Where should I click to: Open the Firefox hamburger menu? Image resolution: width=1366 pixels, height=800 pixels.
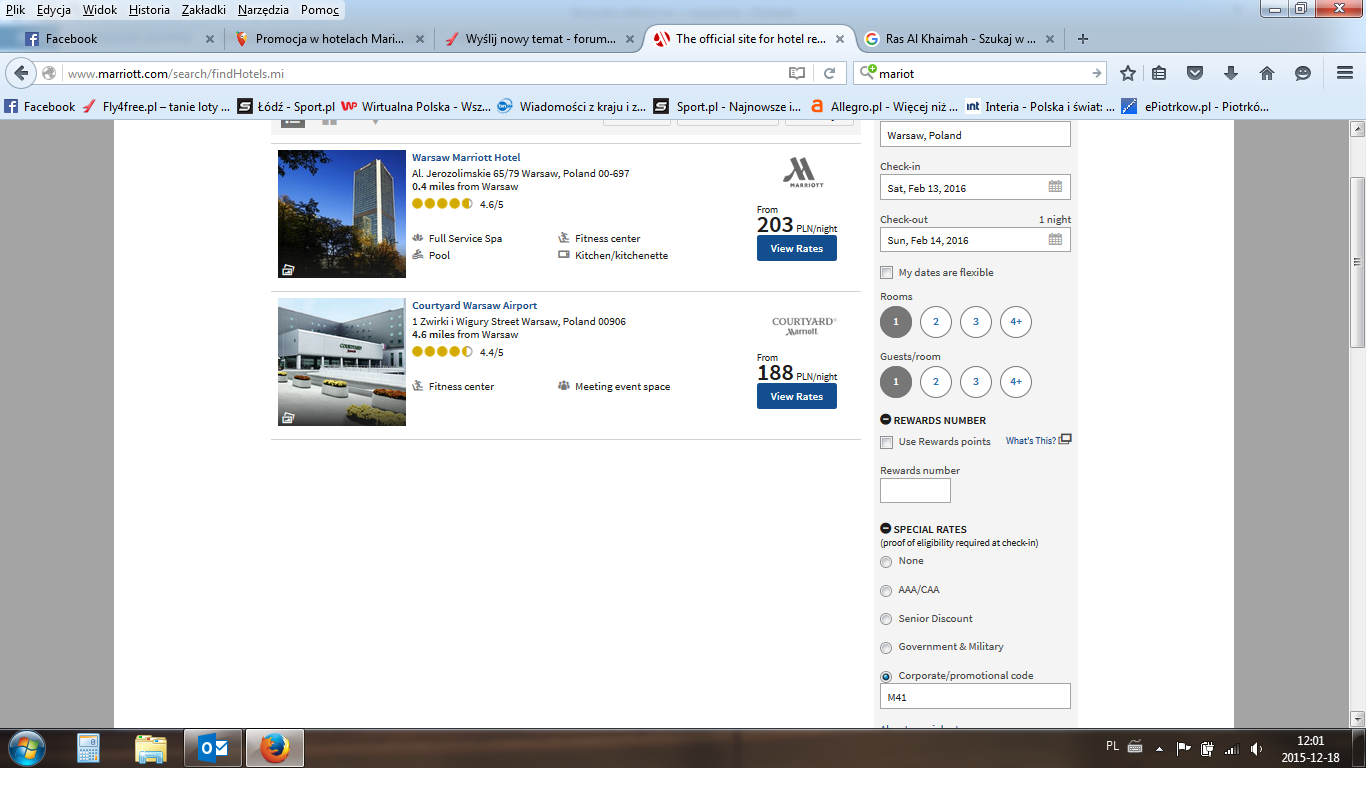tap(1345, 73)
